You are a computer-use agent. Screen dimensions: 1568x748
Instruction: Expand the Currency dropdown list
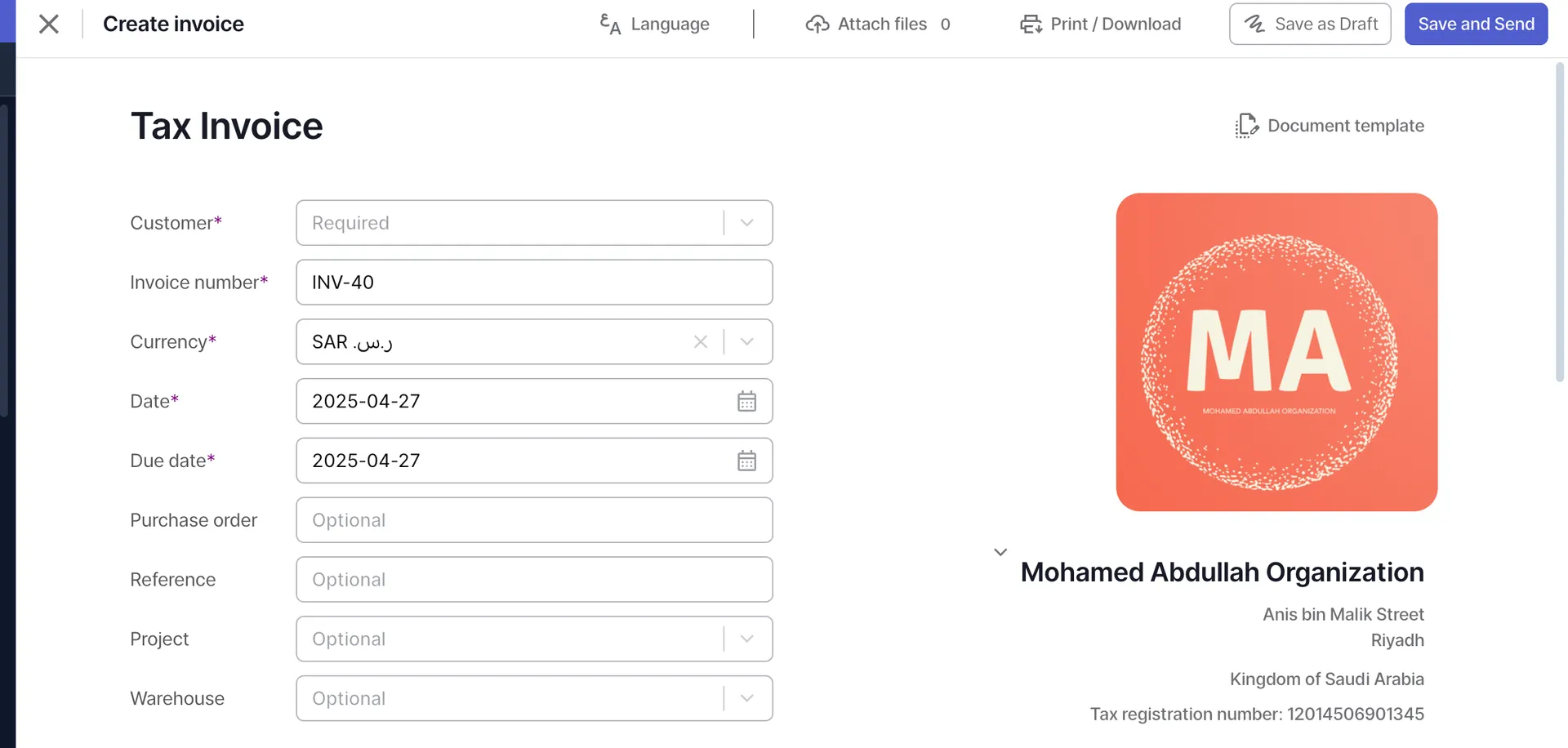746,342
